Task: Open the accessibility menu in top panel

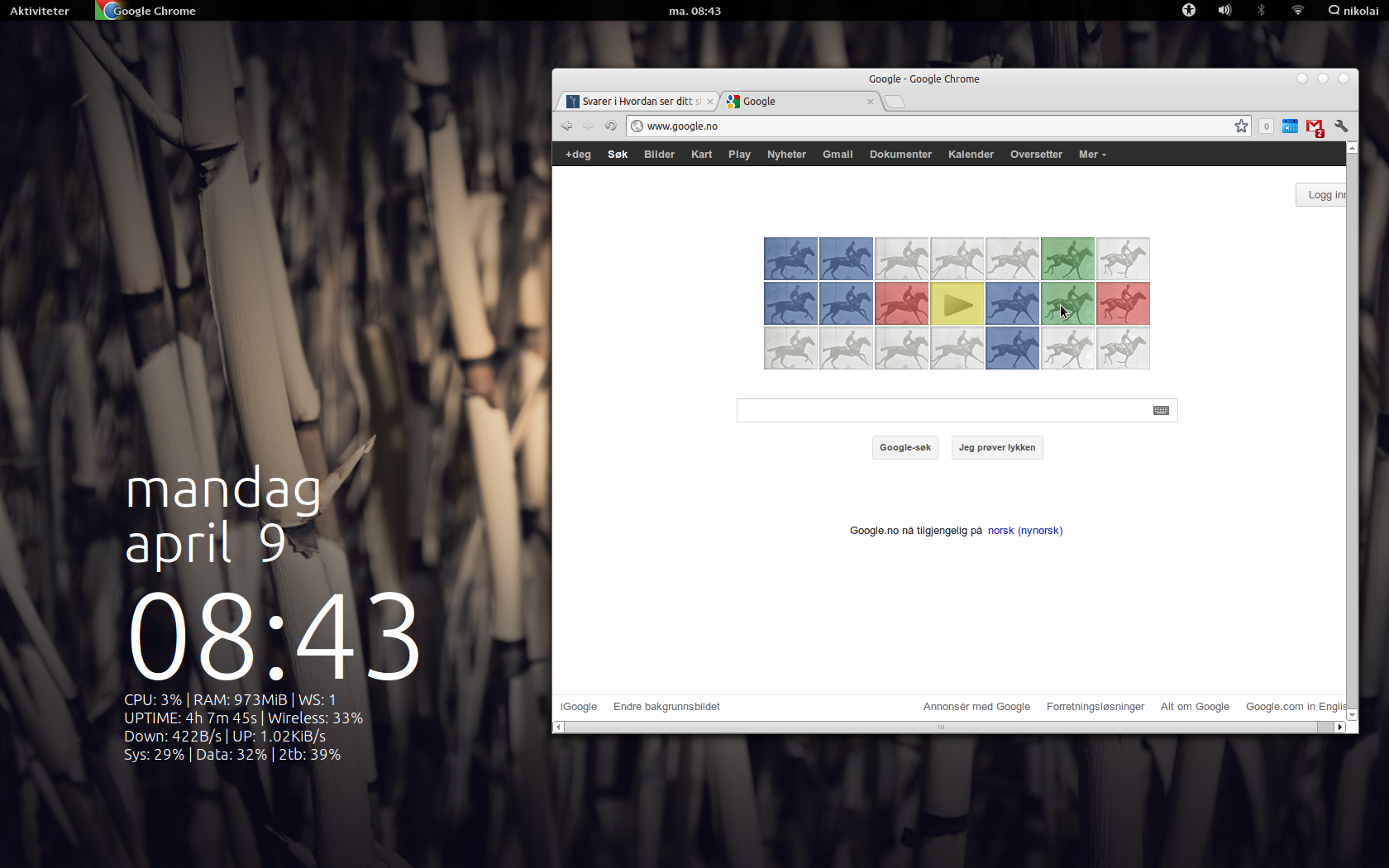Action: point(1189,10)
